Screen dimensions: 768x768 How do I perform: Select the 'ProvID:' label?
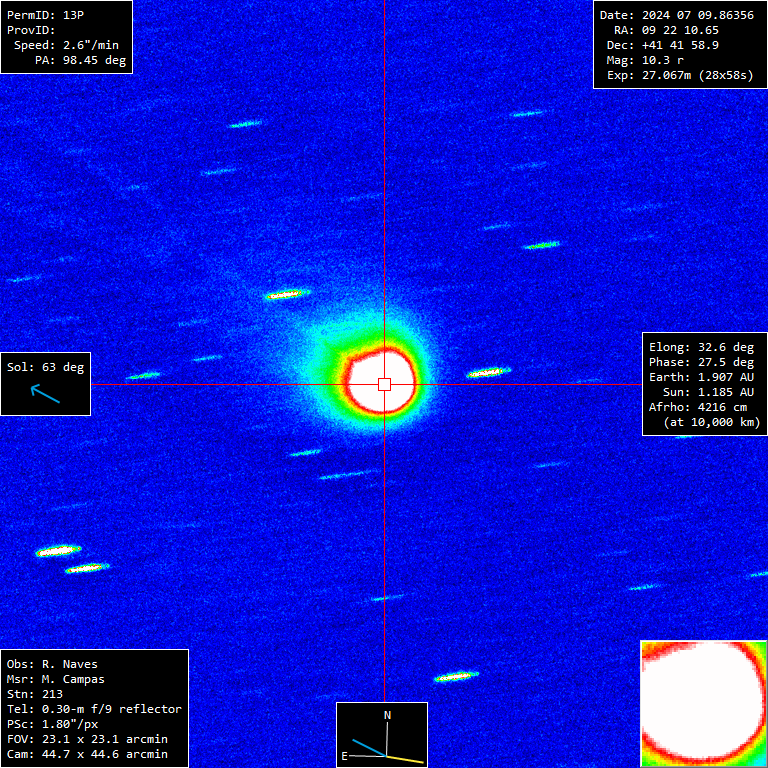click(31, 30)
